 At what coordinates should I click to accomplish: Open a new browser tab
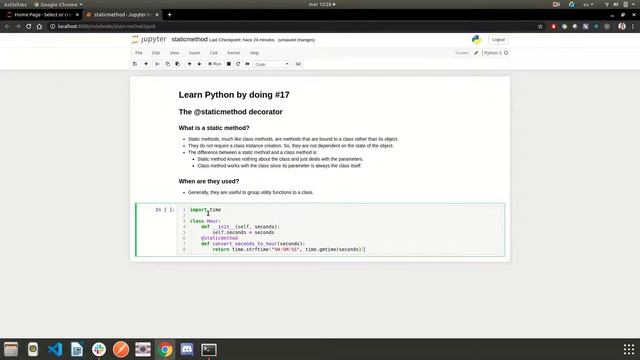point(169,15)
